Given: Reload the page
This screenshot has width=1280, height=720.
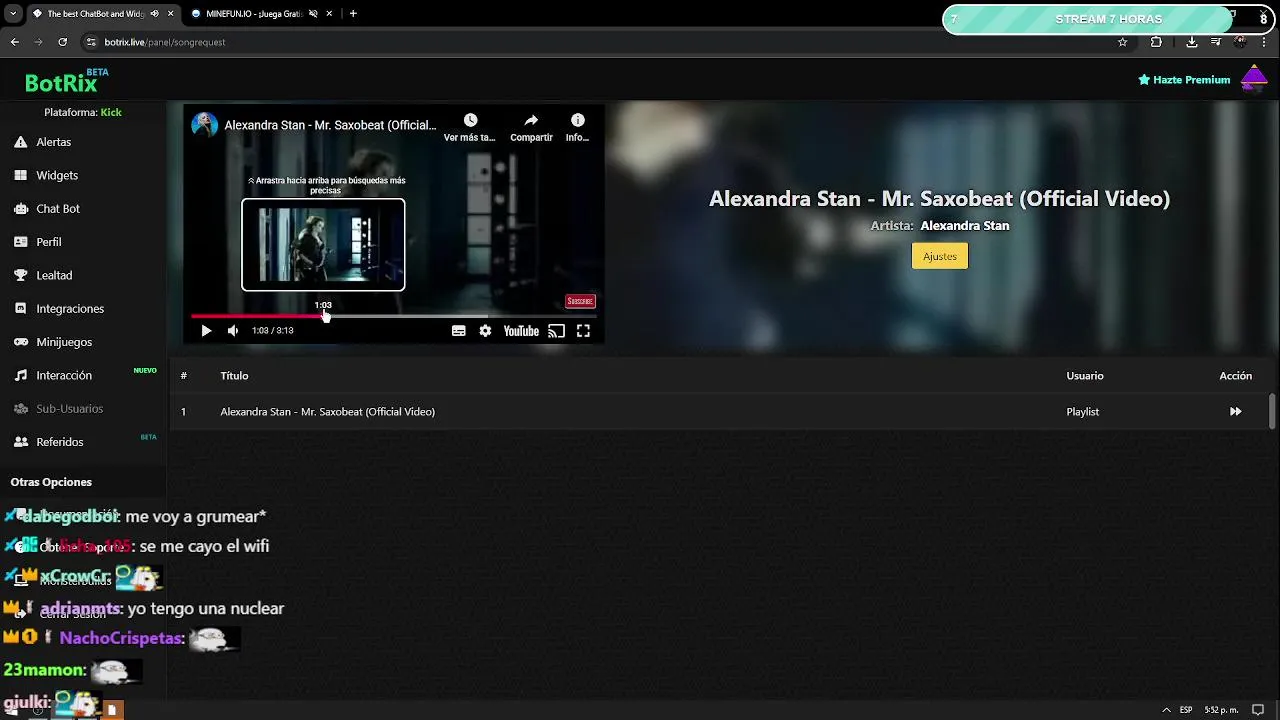Looking at the screenshot, I should coord(62,42).
